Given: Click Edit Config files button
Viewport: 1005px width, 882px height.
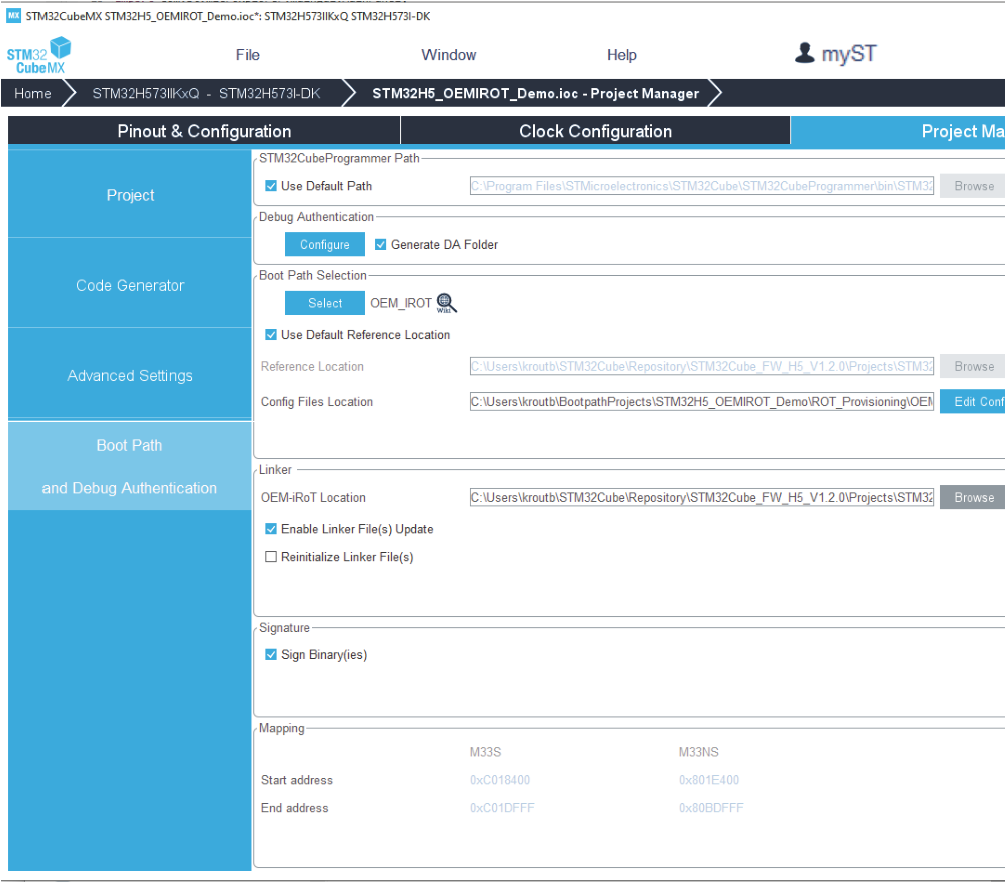Looking at the screenshot, I should coord(973,401).
